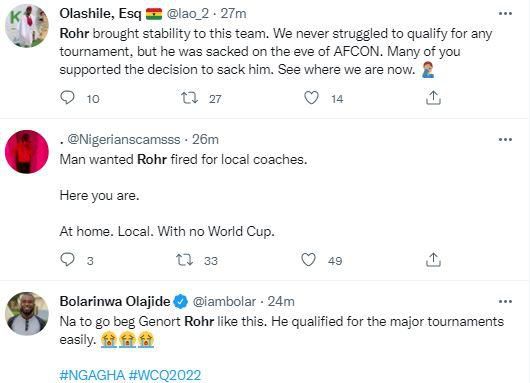Open more options on Olashile's tweet
This screenshot has height=383, width=530.
[x=505, y=14]
